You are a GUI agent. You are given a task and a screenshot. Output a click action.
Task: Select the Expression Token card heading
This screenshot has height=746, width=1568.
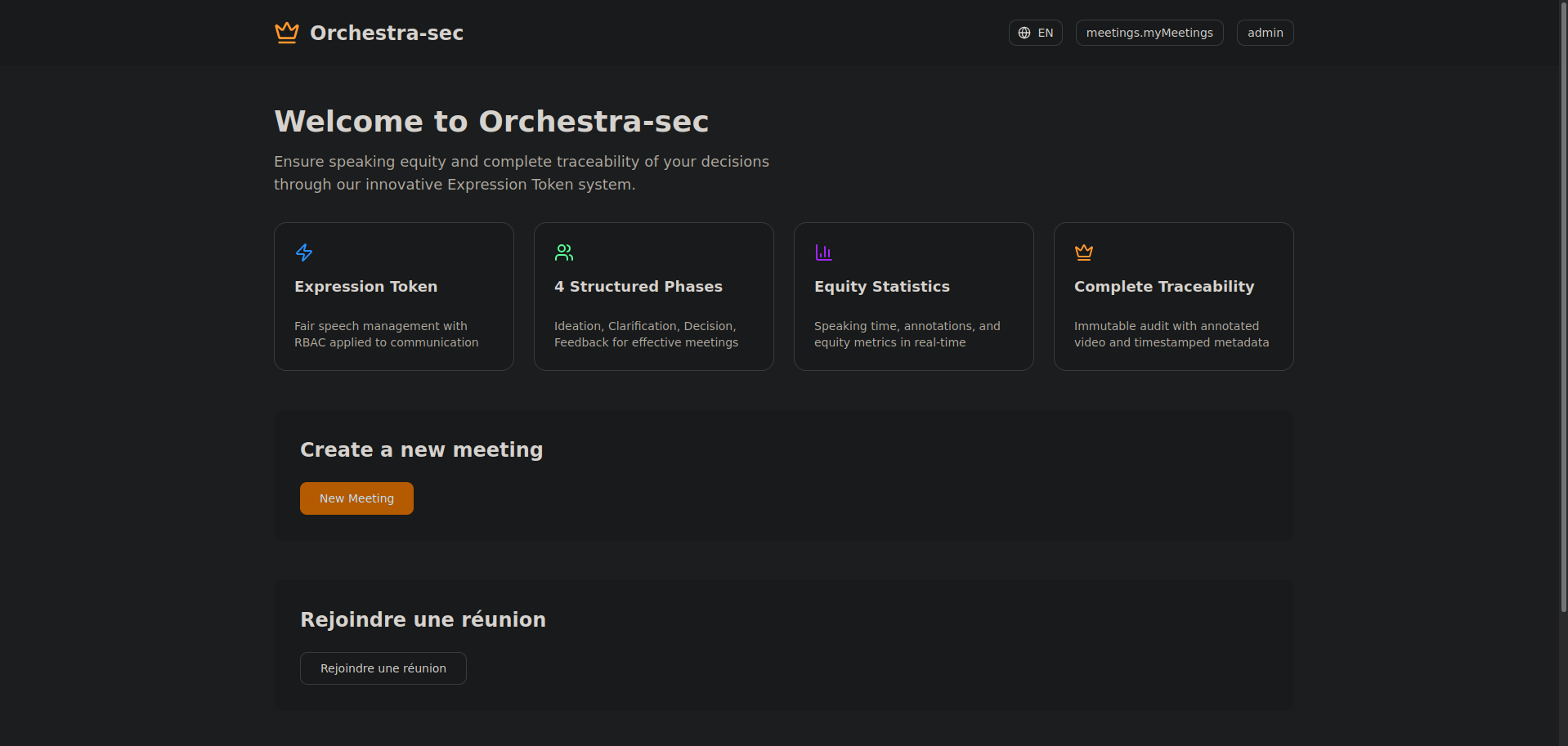365,287
